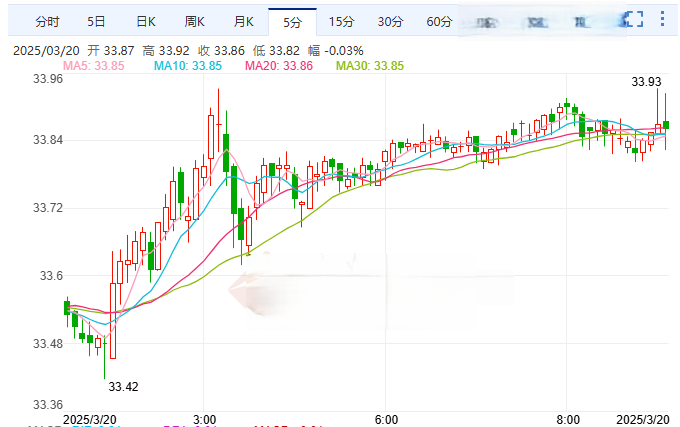
Task: Click the 33.36 price axis label
Action: point(48,404)
